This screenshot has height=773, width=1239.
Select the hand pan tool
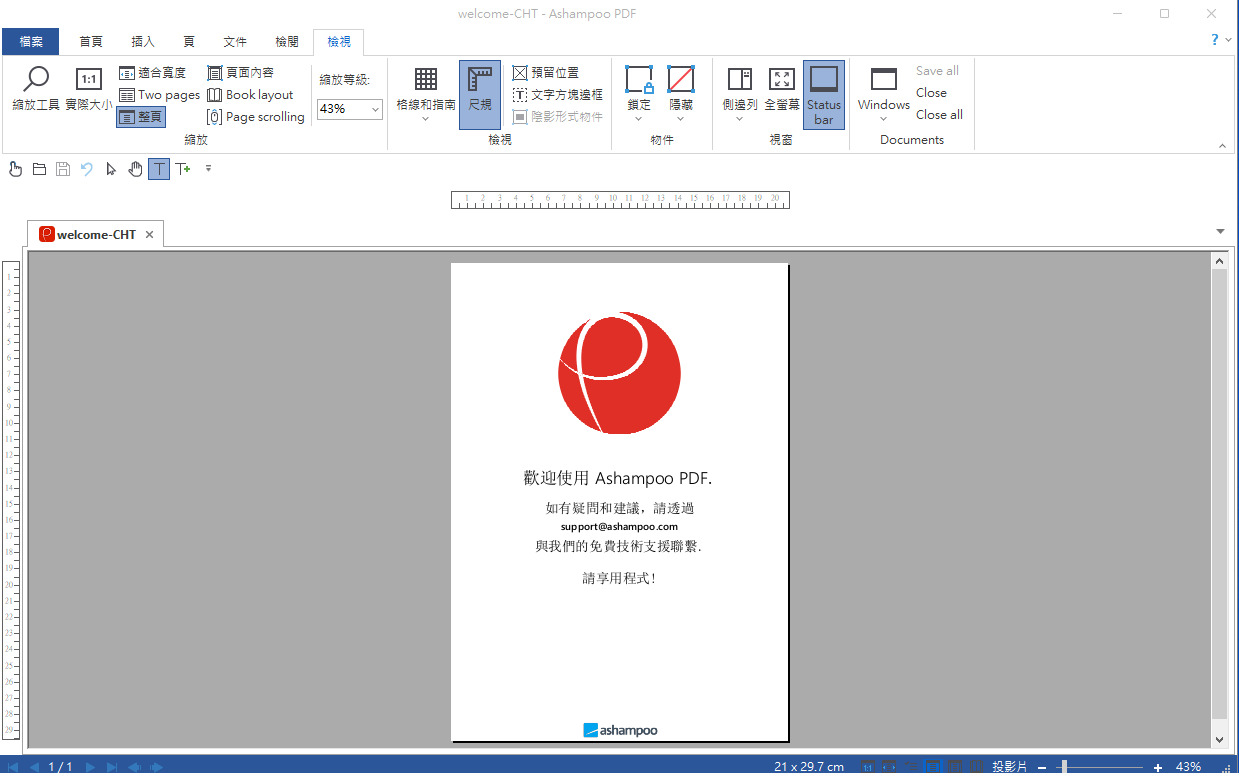coord(135,169)
